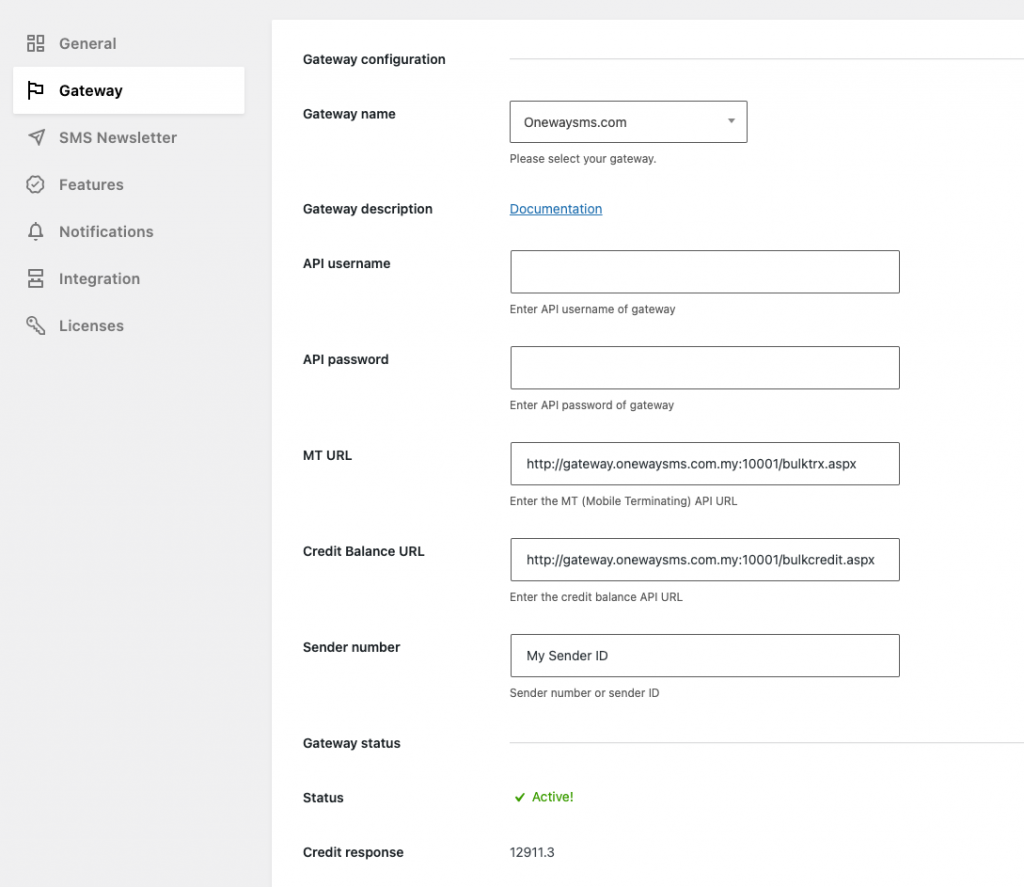1024x887 pixels.
Task: Navigate to the Licenses section
Action: point(91,325)
